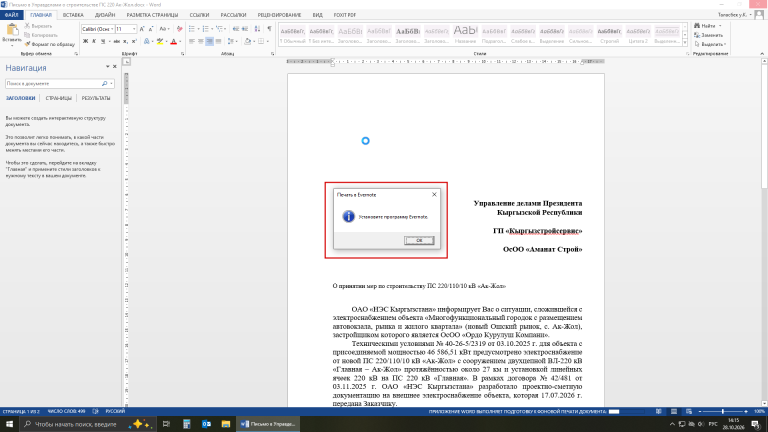Expand the styles gallery more arrow
Viewport: 768px width, 432px height.
tap(685, 43)
